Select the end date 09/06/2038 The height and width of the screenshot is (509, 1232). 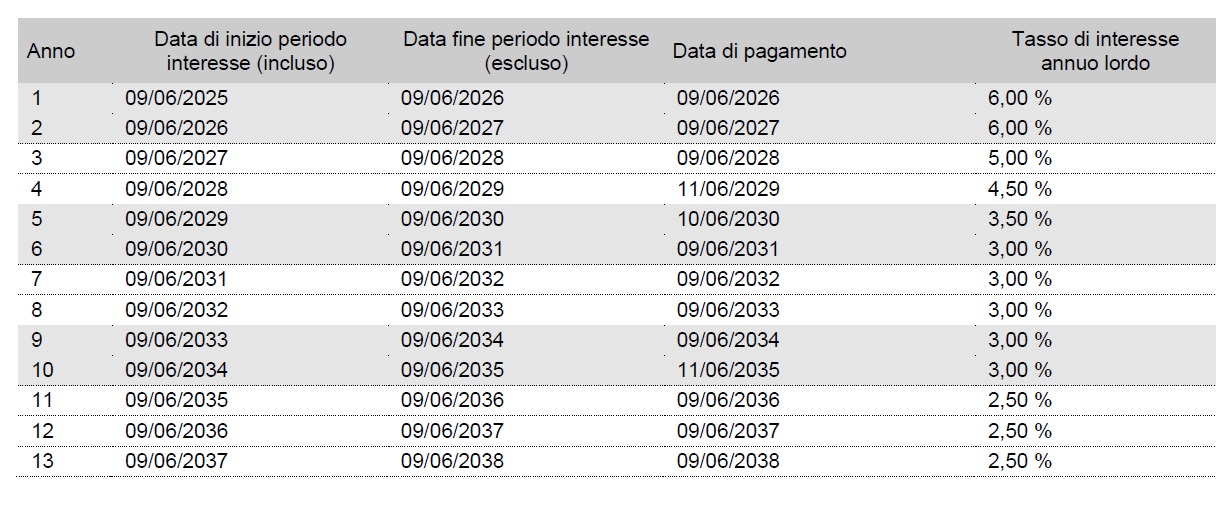pos(453,461)
